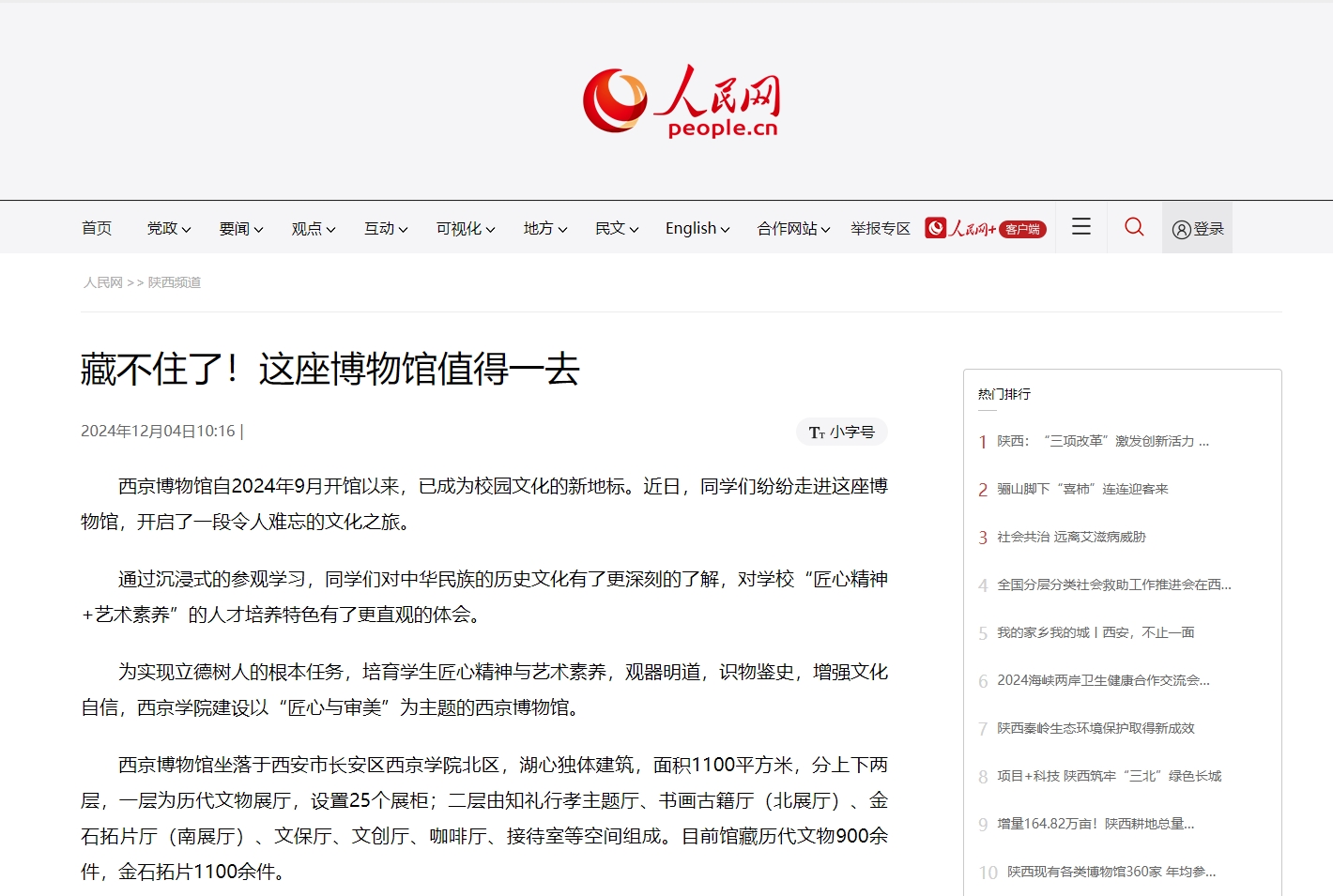Open 我的家乡我的城 西安 article link

1095,632
